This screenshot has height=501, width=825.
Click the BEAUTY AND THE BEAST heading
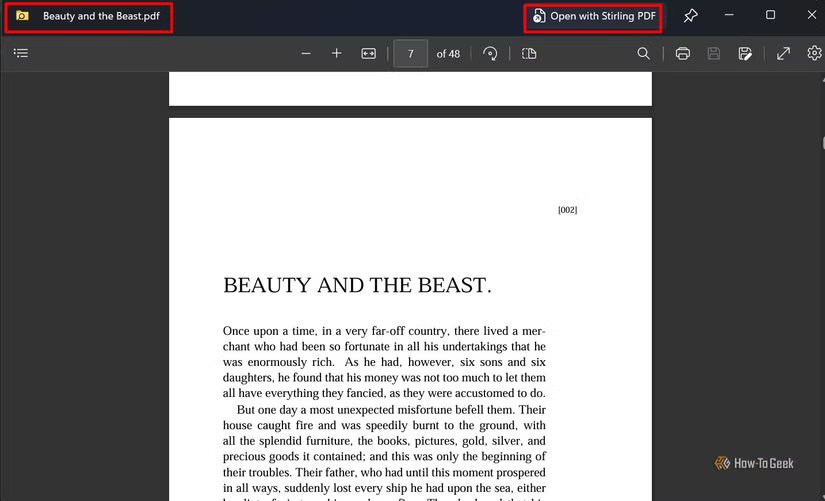[x=357, y=285]
